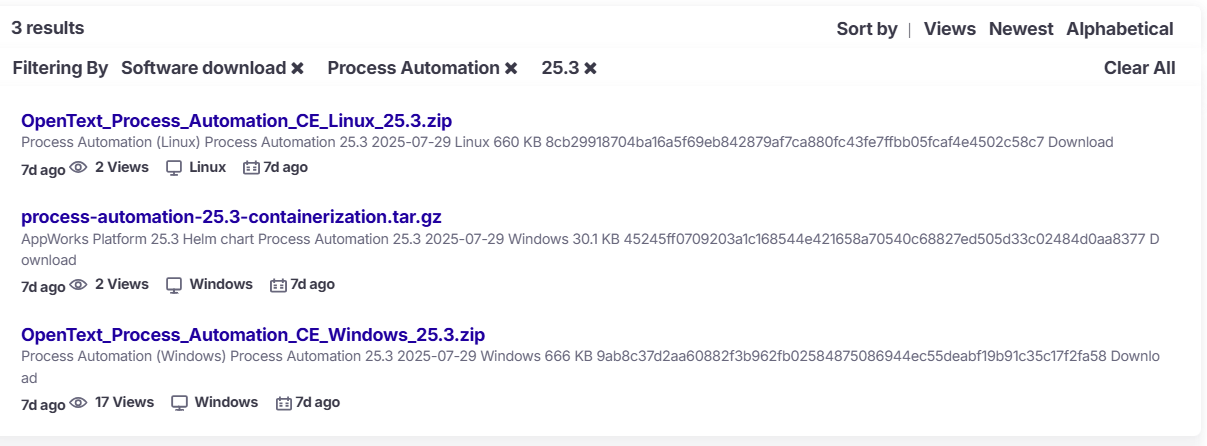Click the eye icon on Linux zip result

coord(79,168)
